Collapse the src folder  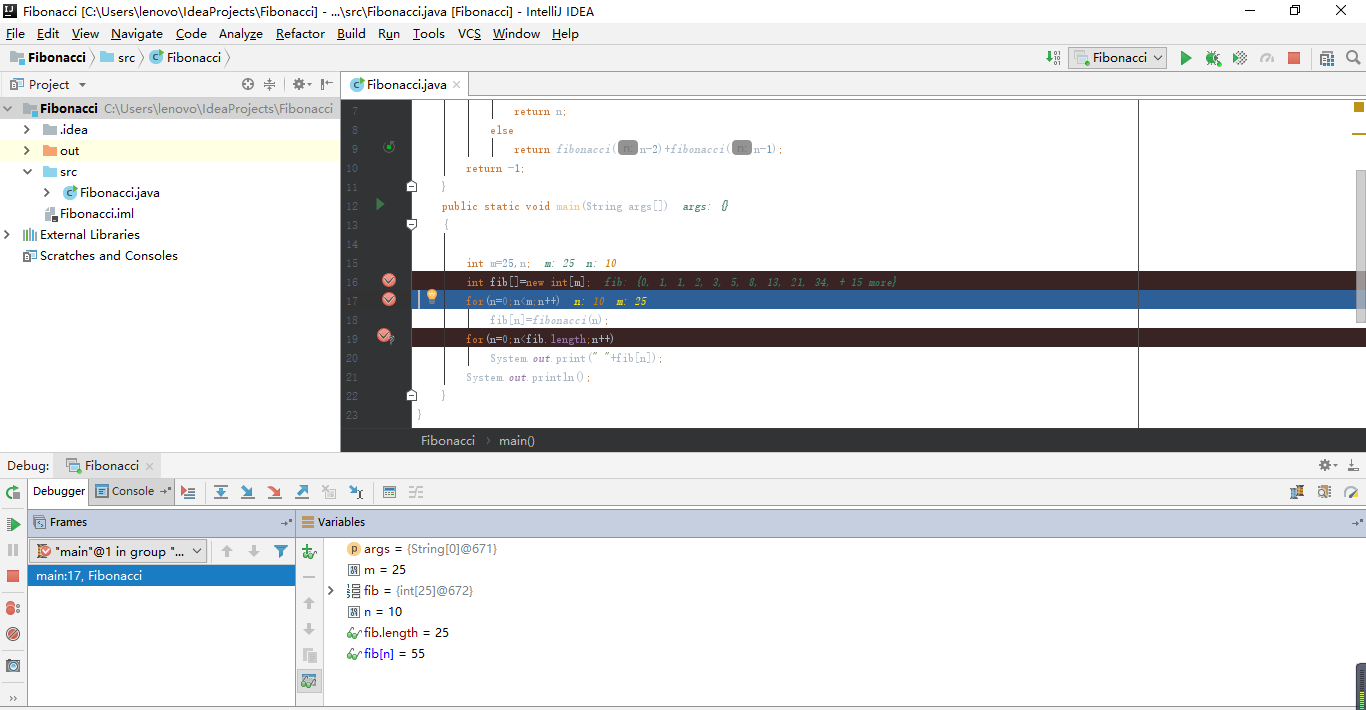tap(27, 172)
